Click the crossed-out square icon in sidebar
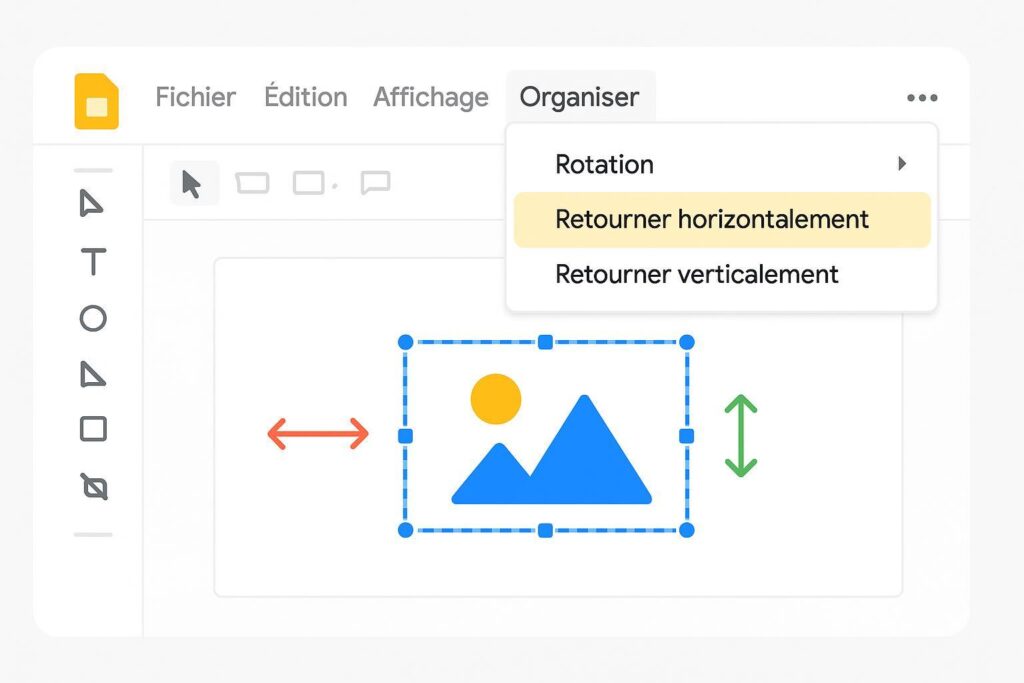 point(94,487)
